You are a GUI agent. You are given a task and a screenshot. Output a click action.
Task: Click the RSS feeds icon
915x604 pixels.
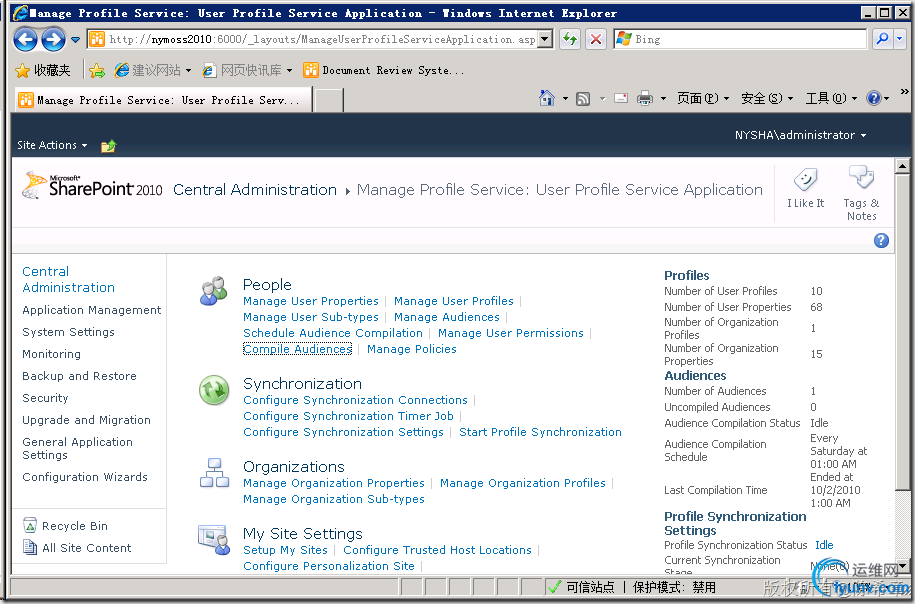[x=583, y=99]
